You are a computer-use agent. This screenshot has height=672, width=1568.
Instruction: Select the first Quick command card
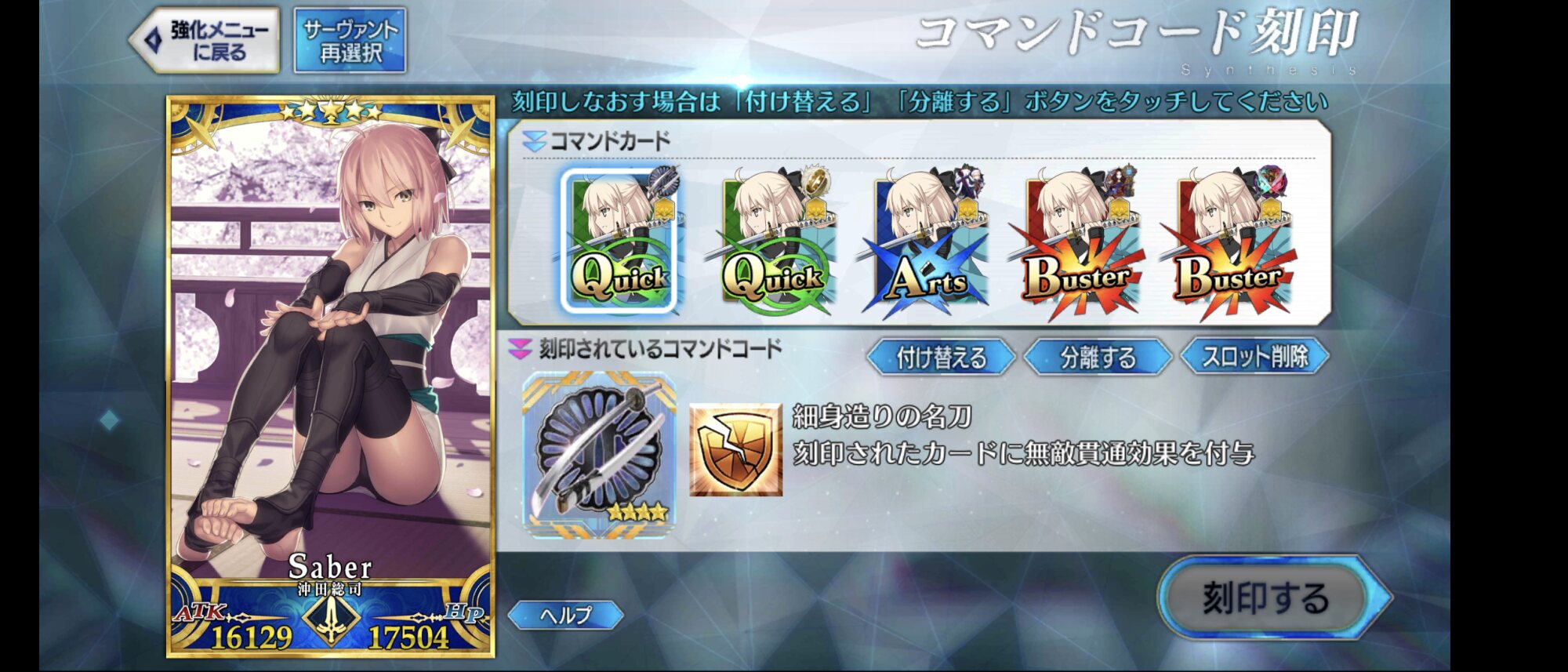(620, 241)
